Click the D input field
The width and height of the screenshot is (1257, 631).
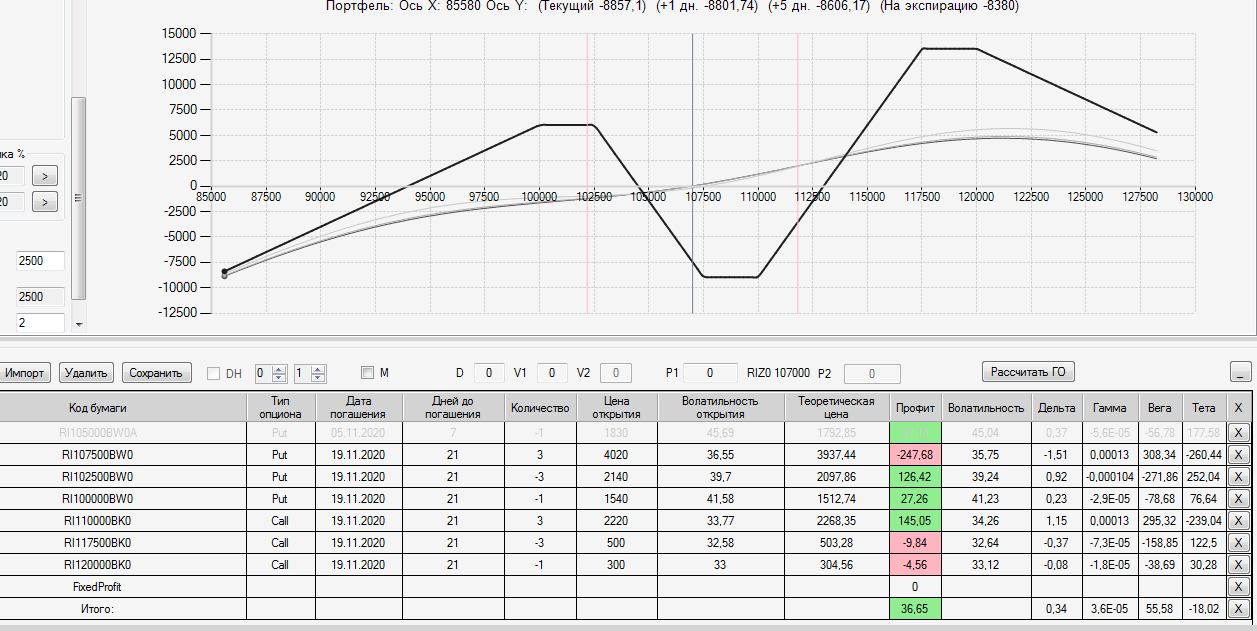(x=489, y=373)
